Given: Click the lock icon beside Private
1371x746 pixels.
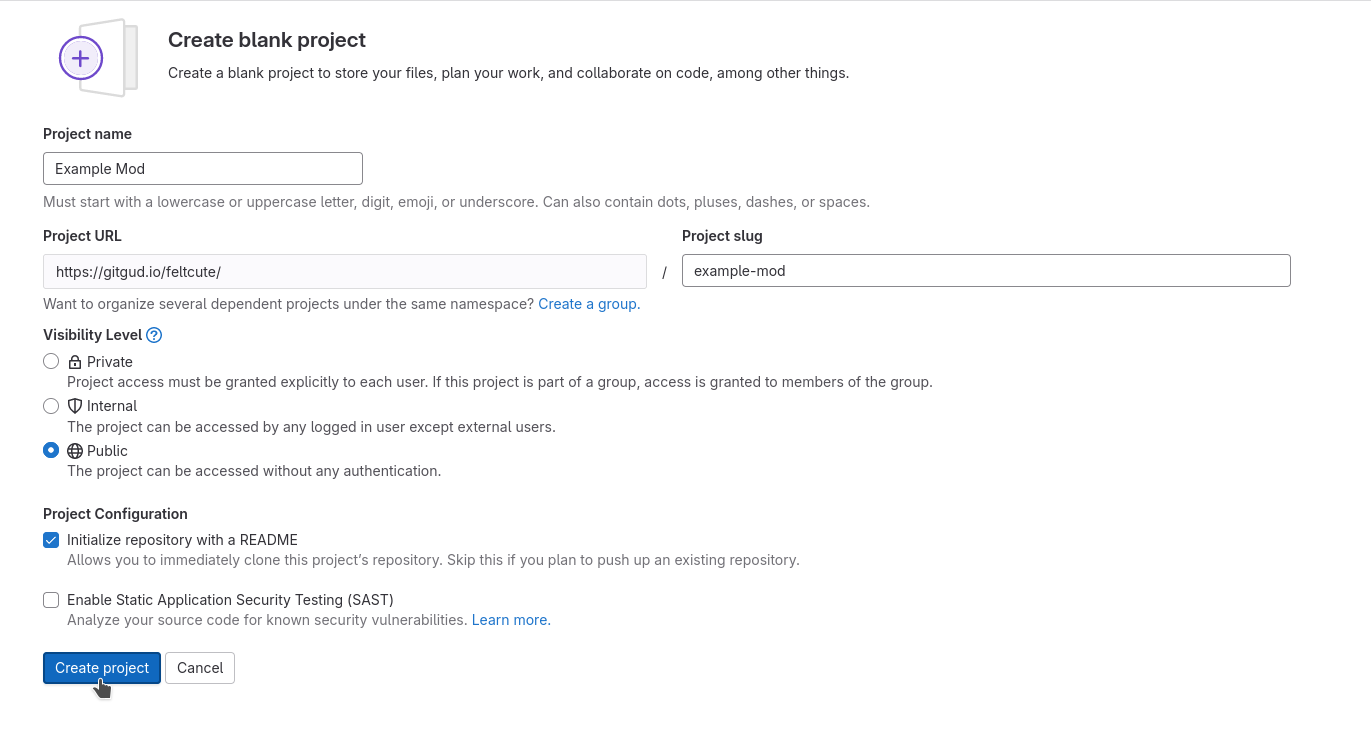Looking at the screenshot, I should [75, 362].
